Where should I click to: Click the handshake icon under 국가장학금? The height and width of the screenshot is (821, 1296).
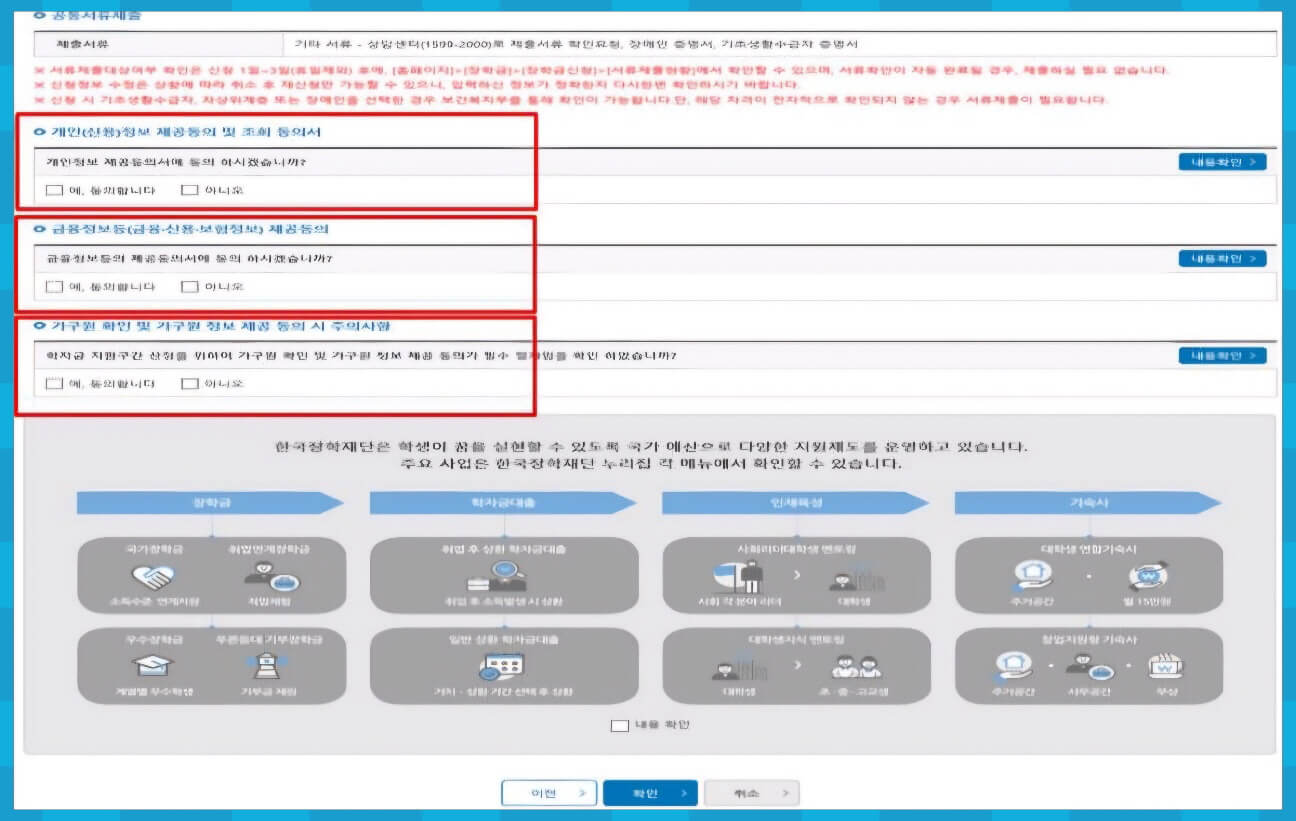click(153, 577)
